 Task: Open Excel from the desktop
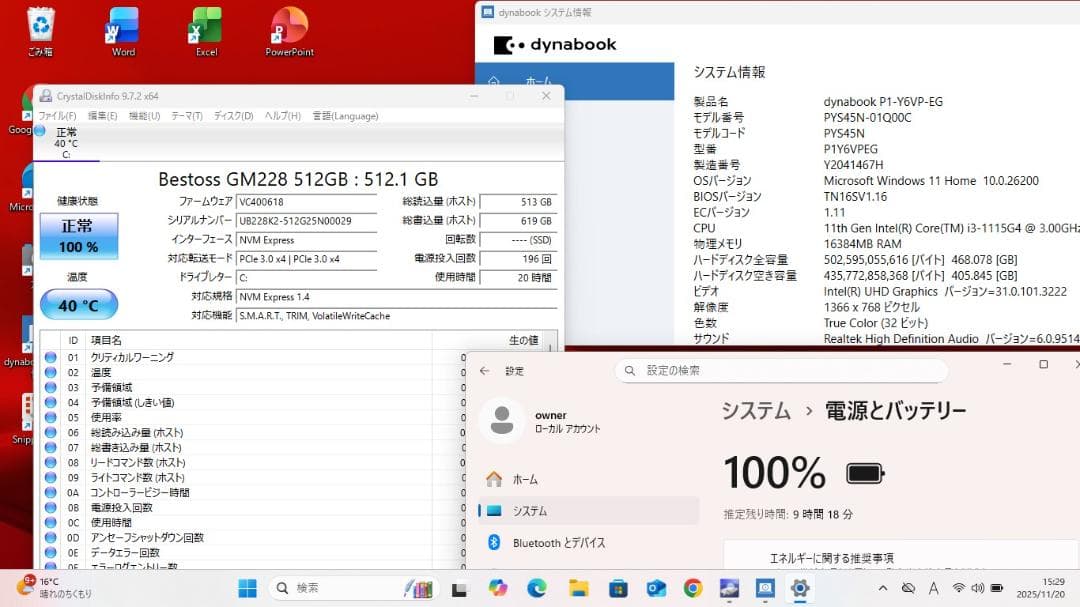[x=205, y=30]
